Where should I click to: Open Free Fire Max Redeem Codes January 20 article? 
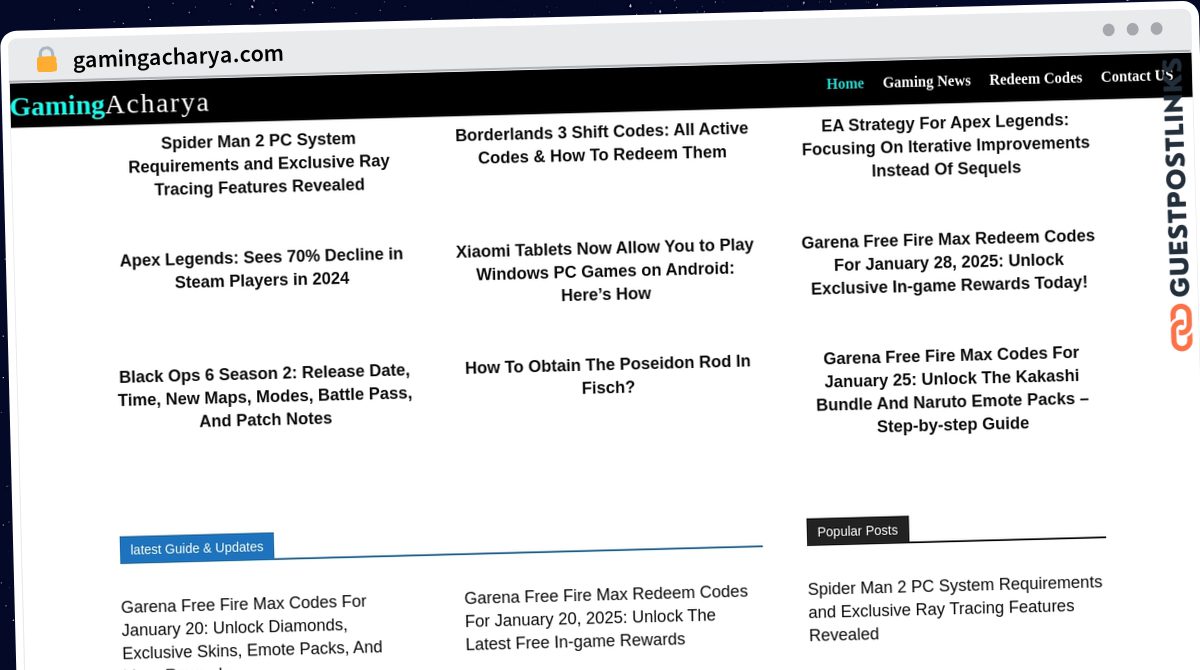click(x=607, y=617)
